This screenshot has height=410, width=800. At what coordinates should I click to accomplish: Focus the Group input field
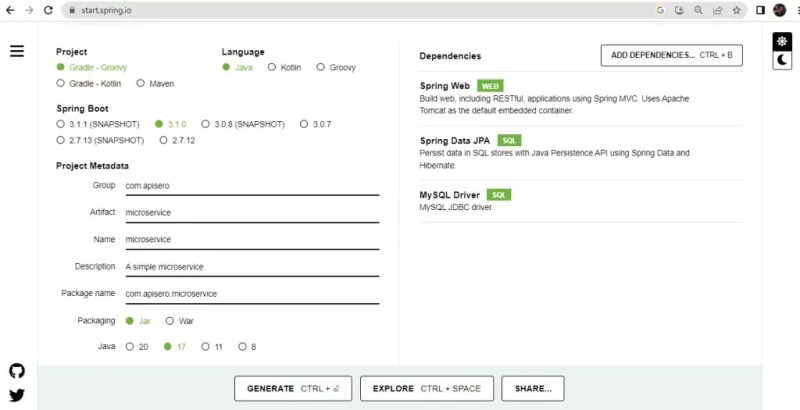coord(252,186)
